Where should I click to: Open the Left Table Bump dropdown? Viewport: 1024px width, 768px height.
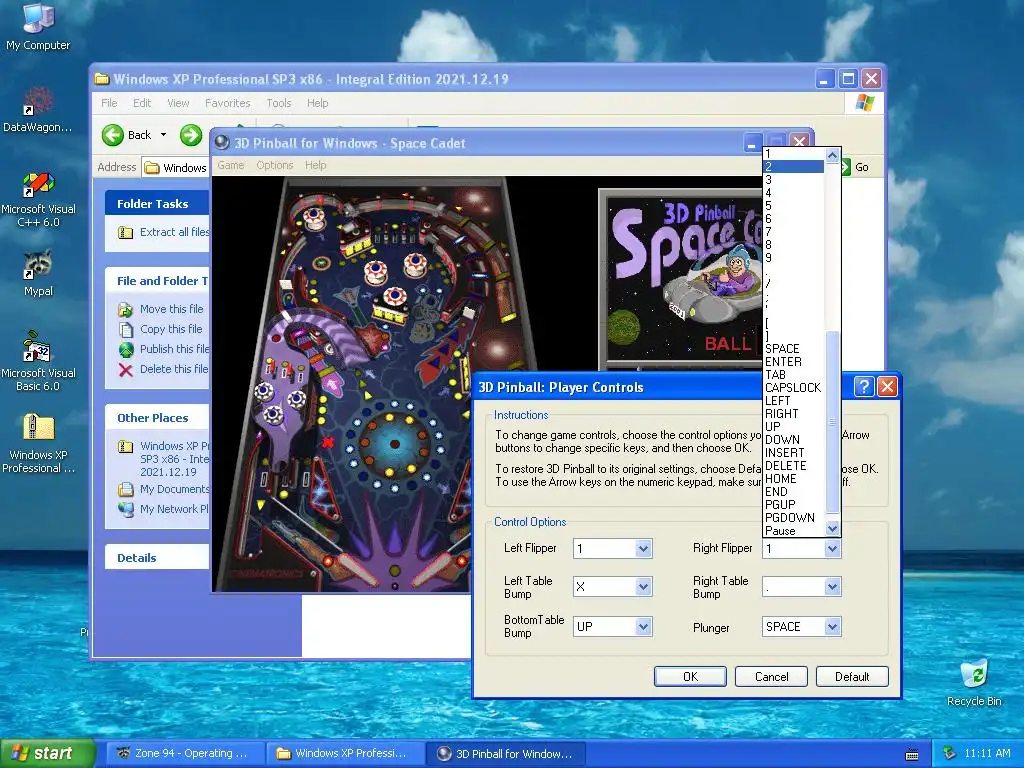[x=643, y=587]
